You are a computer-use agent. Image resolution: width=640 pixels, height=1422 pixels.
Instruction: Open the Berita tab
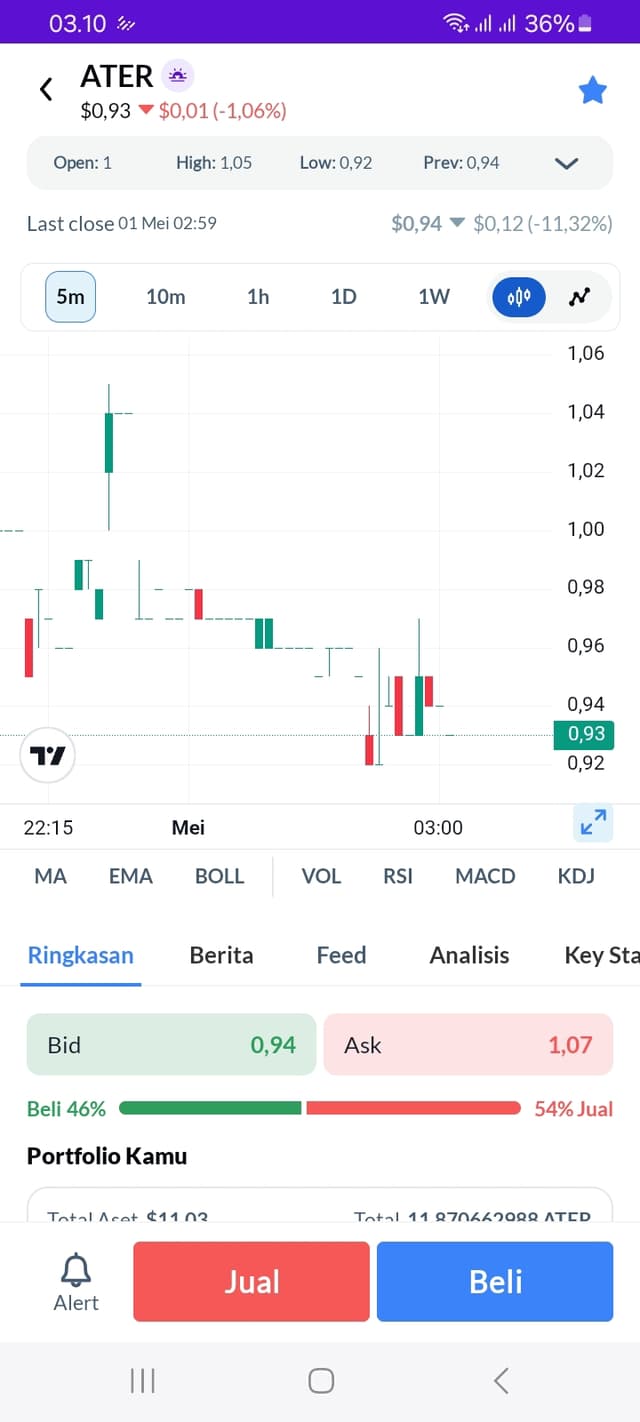click(x=221, y=955)
